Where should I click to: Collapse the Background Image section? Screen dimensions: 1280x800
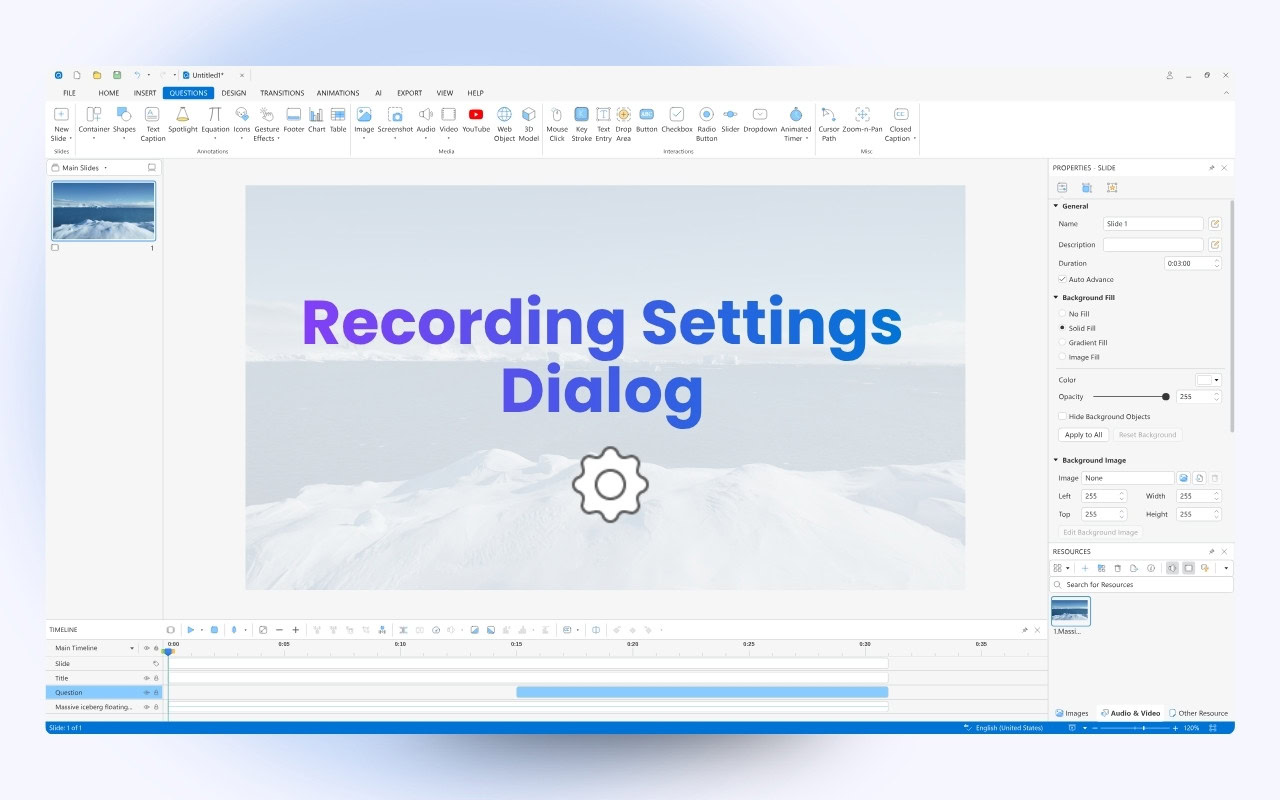click(x=1055, y=461)
